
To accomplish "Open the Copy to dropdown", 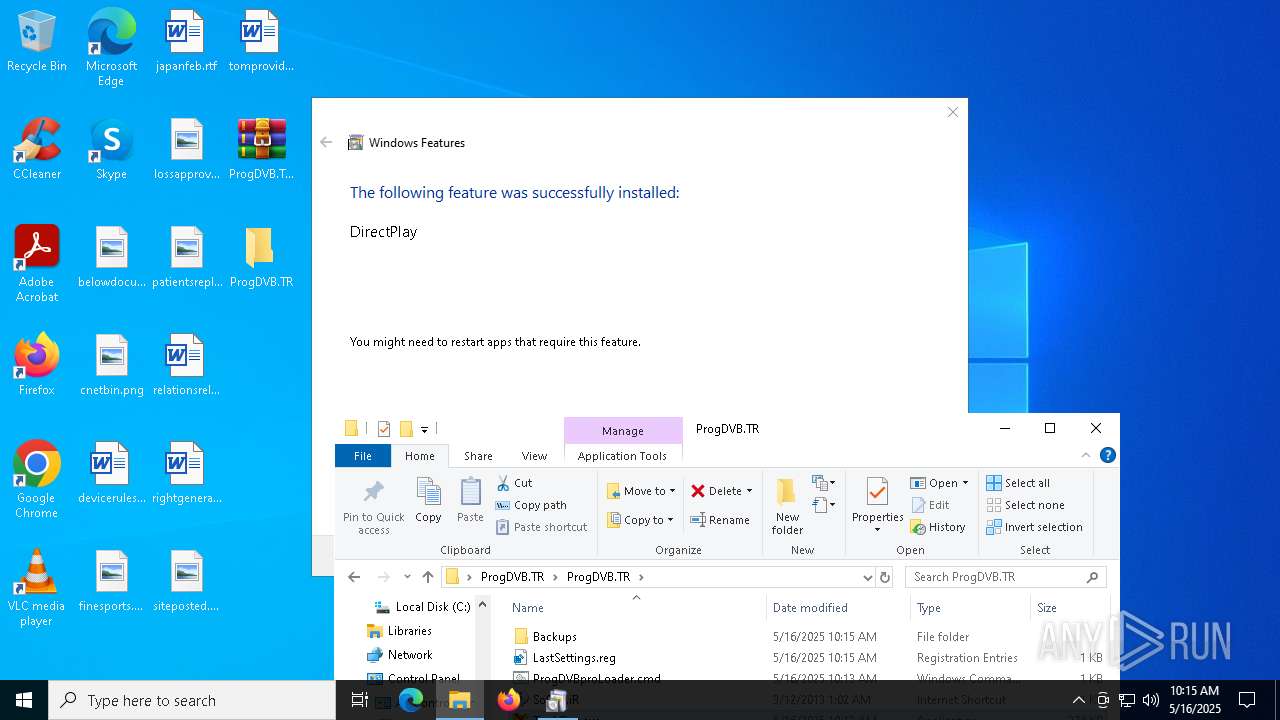I will [x=641, y=520].
